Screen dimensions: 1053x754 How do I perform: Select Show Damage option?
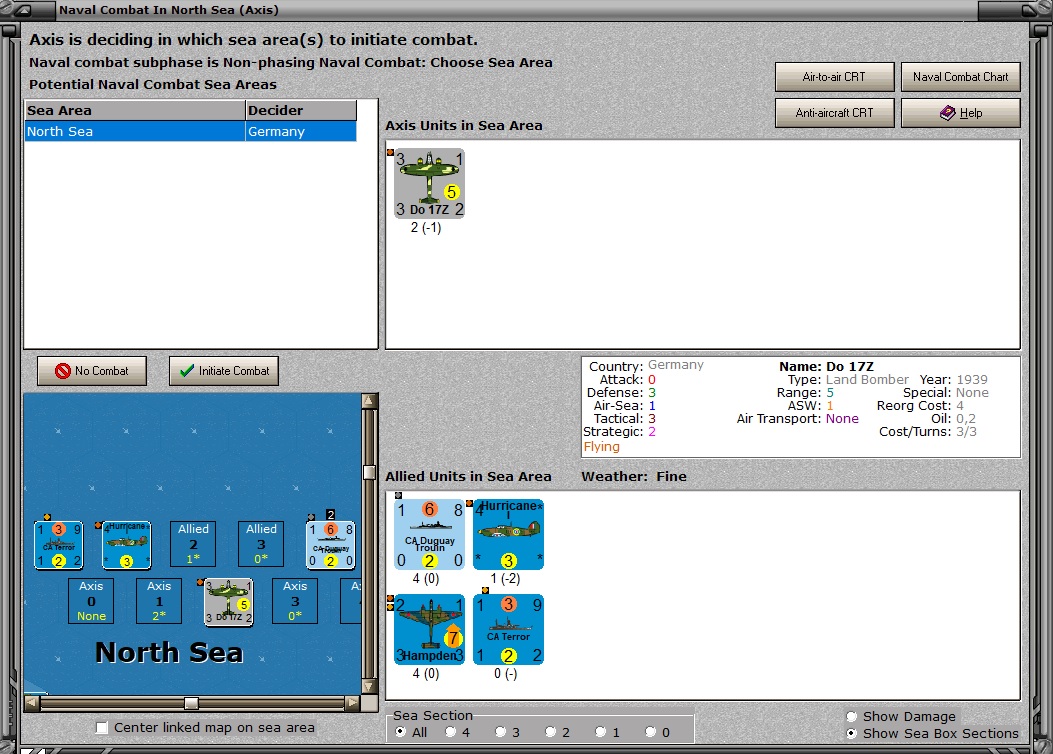[x=852, y=716]
